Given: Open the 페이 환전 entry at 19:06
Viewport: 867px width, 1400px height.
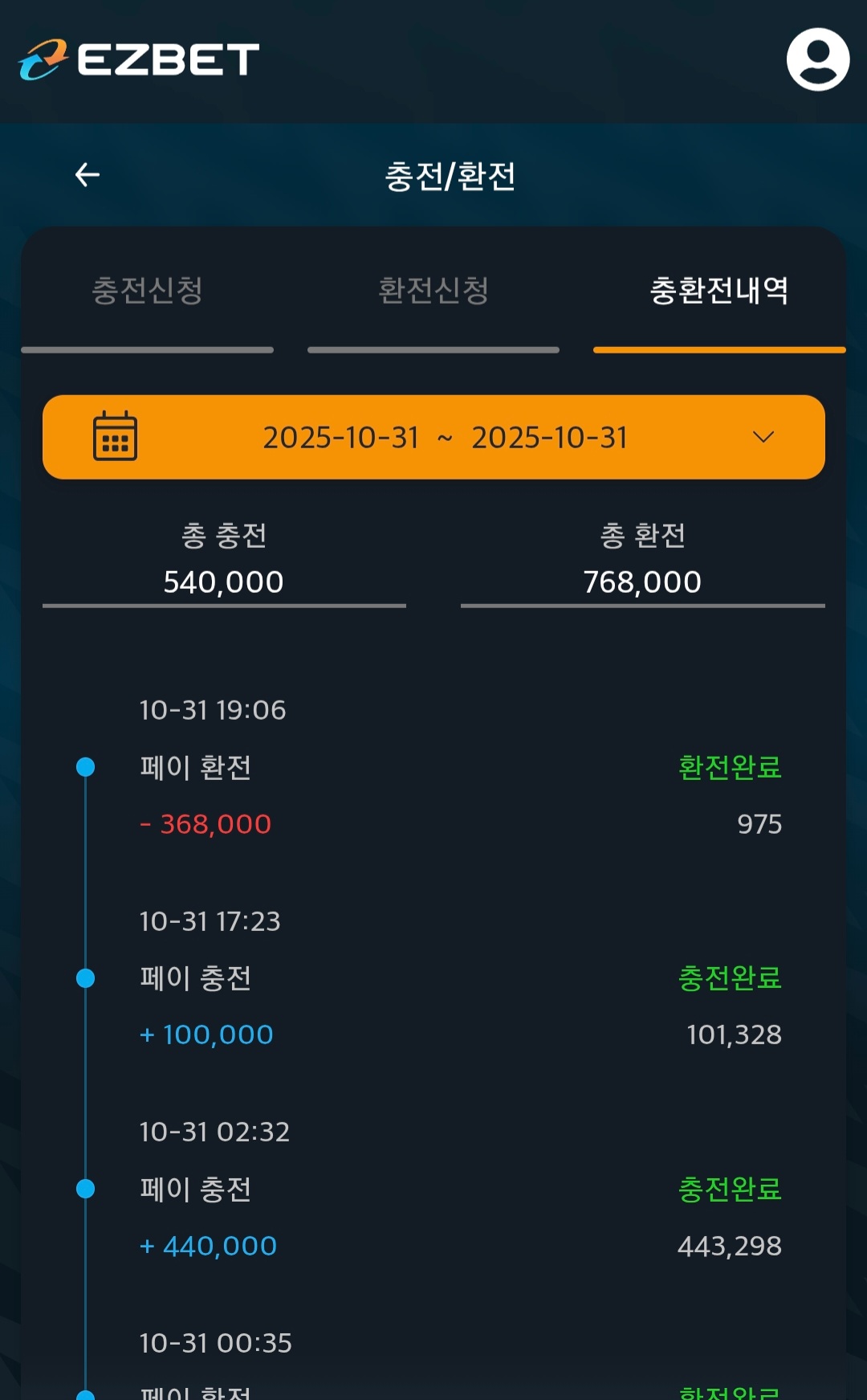Looking at the screenshot, I should [x=196, y=767].
